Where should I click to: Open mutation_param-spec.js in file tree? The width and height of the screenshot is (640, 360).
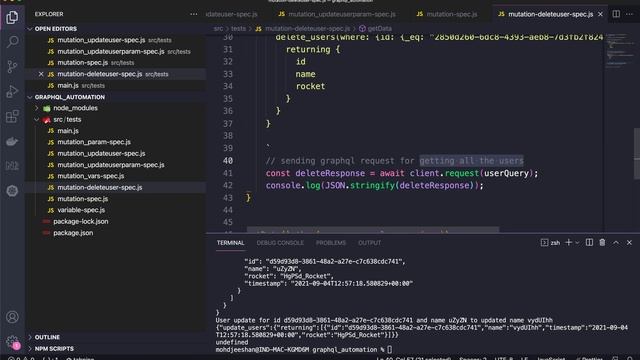tap(94, 142)
